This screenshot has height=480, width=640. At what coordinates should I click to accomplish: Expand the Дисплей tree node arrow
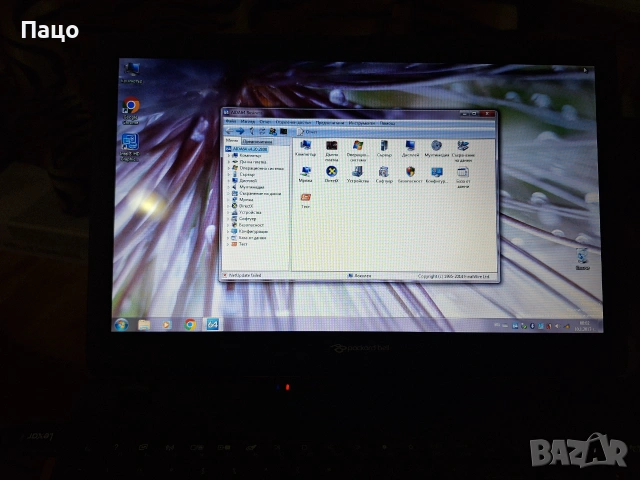pyautogui.click(x=229, y=180)
